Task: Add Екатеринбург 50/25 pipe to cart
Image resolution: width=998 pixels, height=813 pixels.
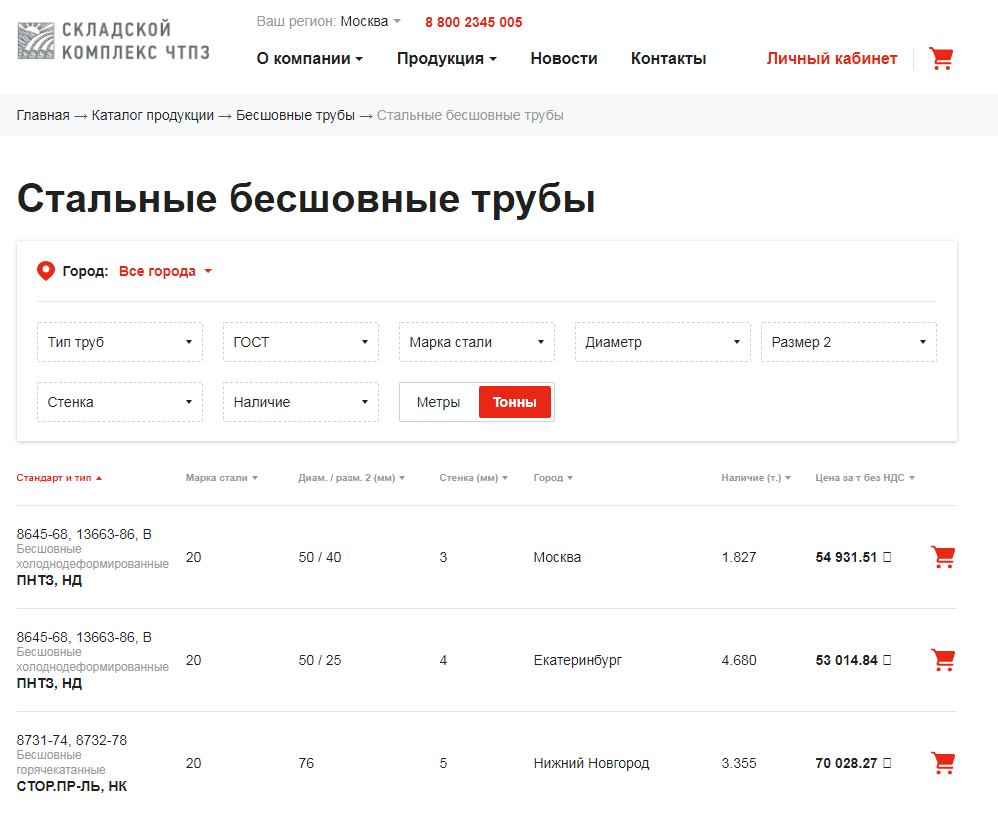Action: (942, 660)
